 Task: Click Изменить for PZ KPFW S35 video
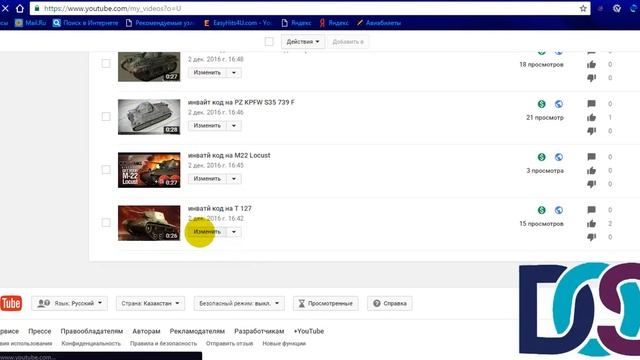[207, 126]
